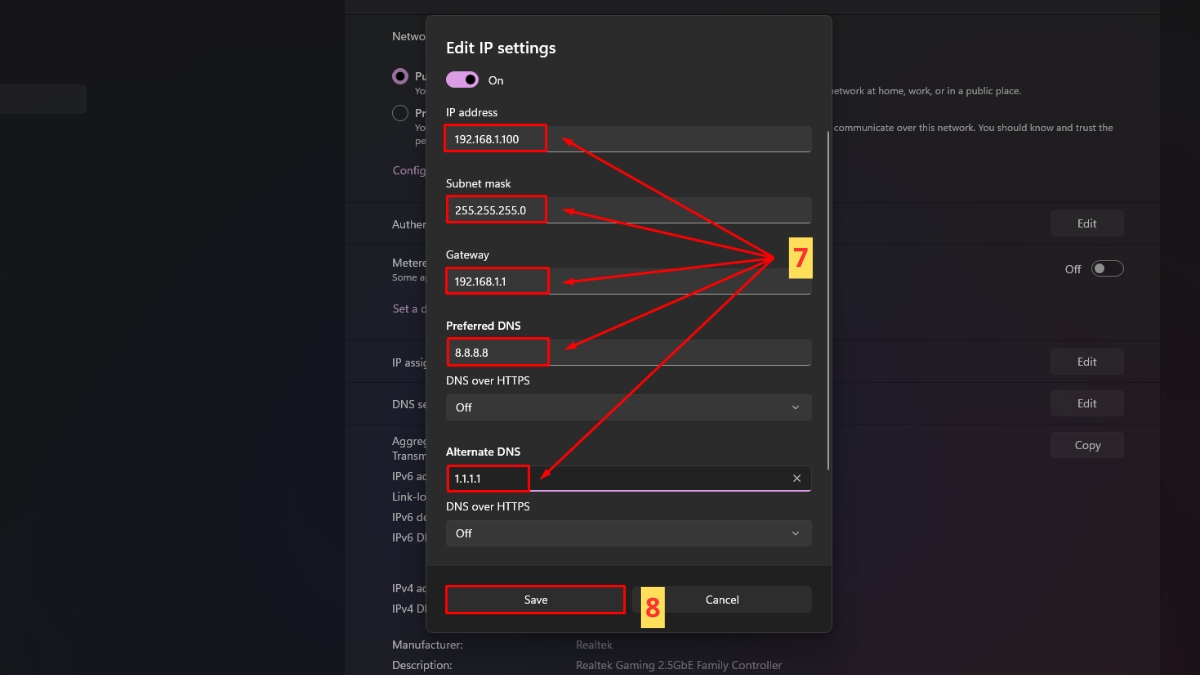Open DNS over HTTPS dropdown under Preferred DNS

tap(628, 407)
